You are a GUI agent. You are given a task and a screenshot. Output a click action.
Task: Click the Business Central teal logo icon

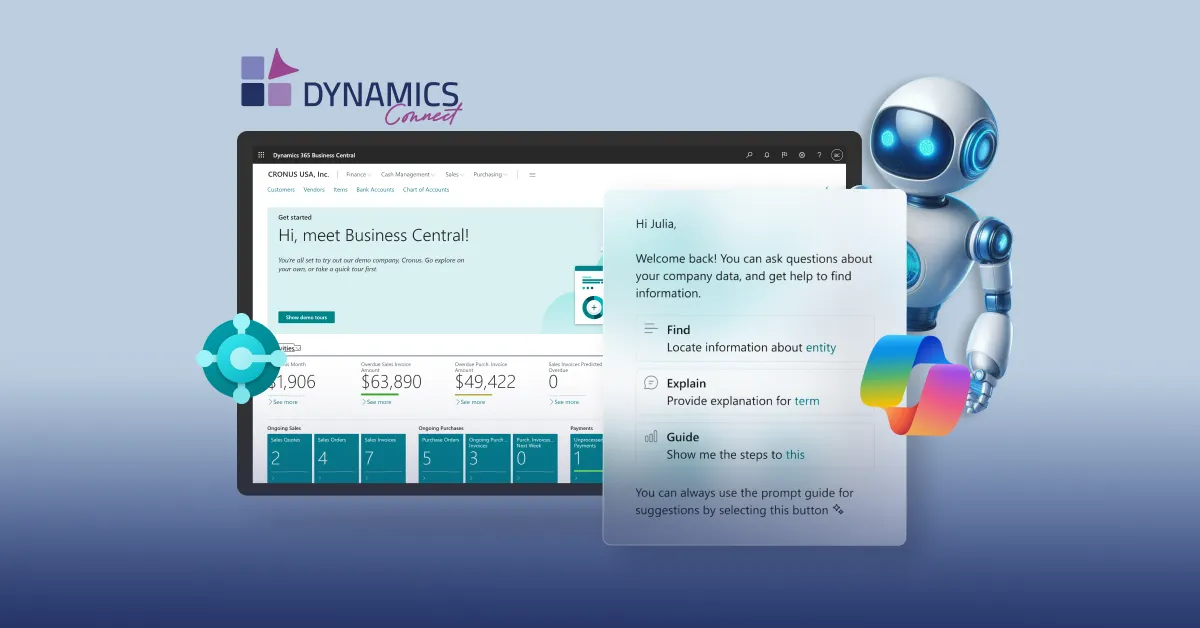pyautogui.click(x=240, y=359)
